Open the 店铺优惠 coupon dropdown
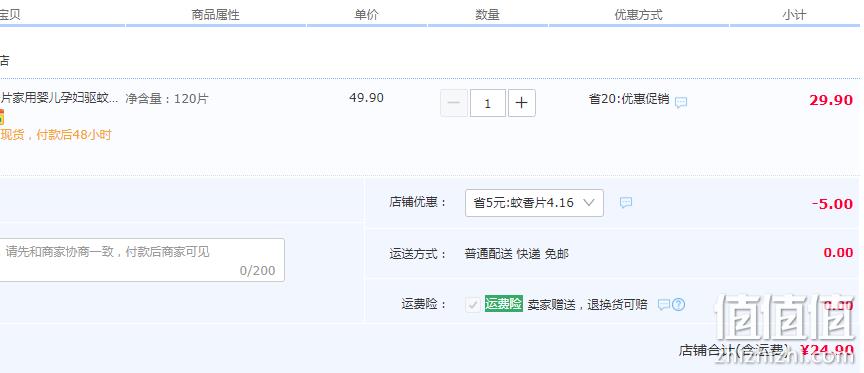The image size is (864, 373). click(534, 203)
